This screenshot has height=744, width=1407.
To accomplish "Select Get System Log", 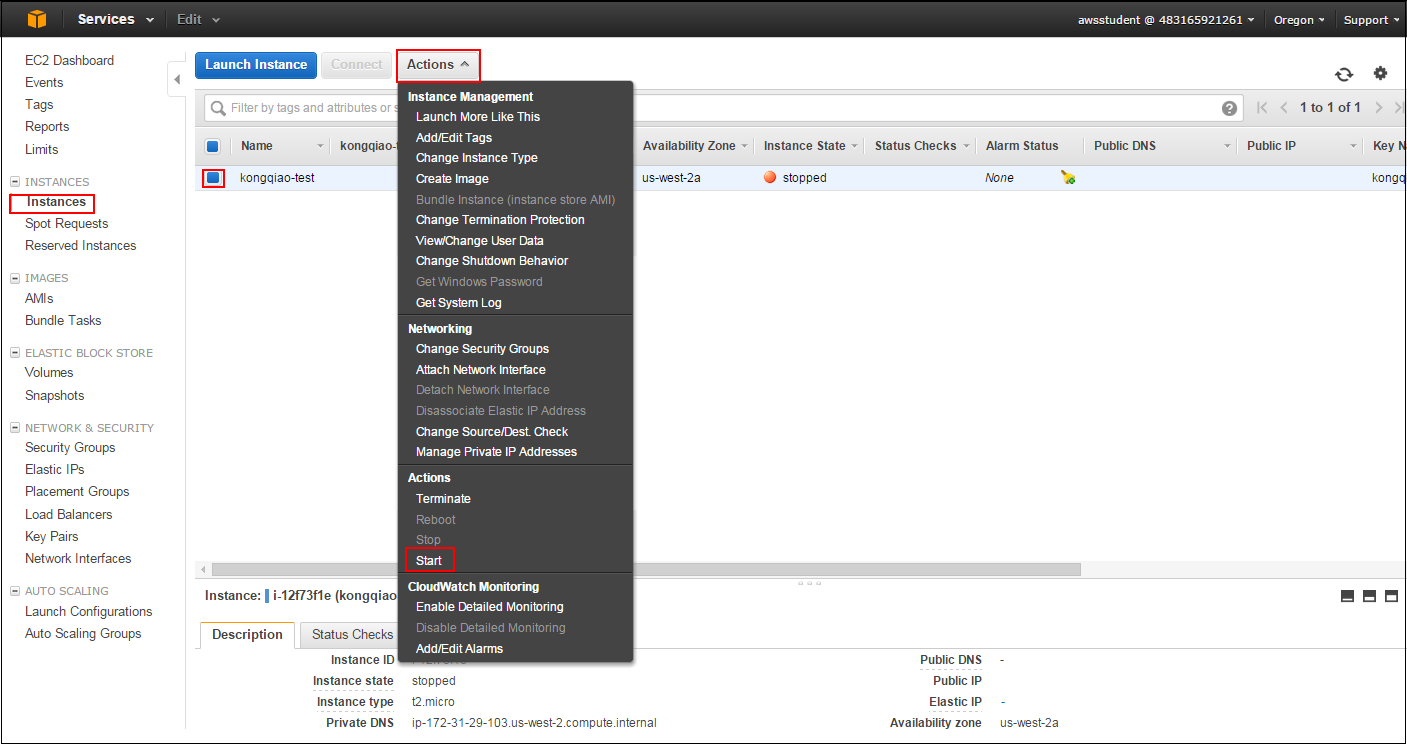I will [x=459, y=303].
